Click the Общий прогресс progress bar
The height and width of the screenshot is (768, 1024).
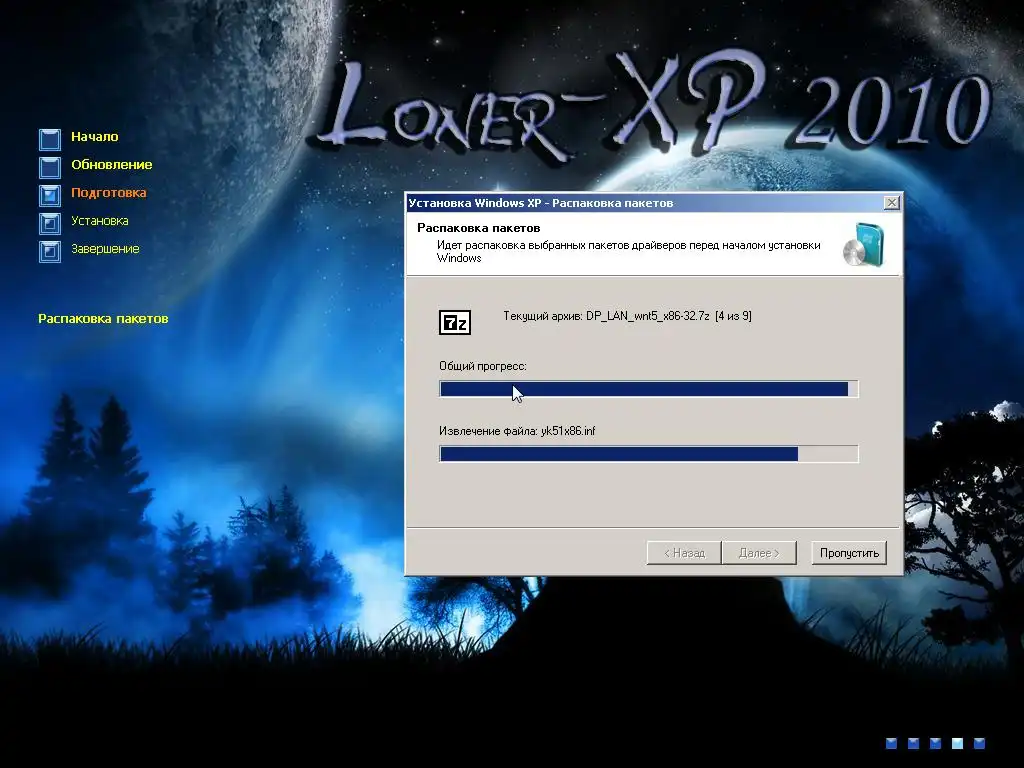648,389
